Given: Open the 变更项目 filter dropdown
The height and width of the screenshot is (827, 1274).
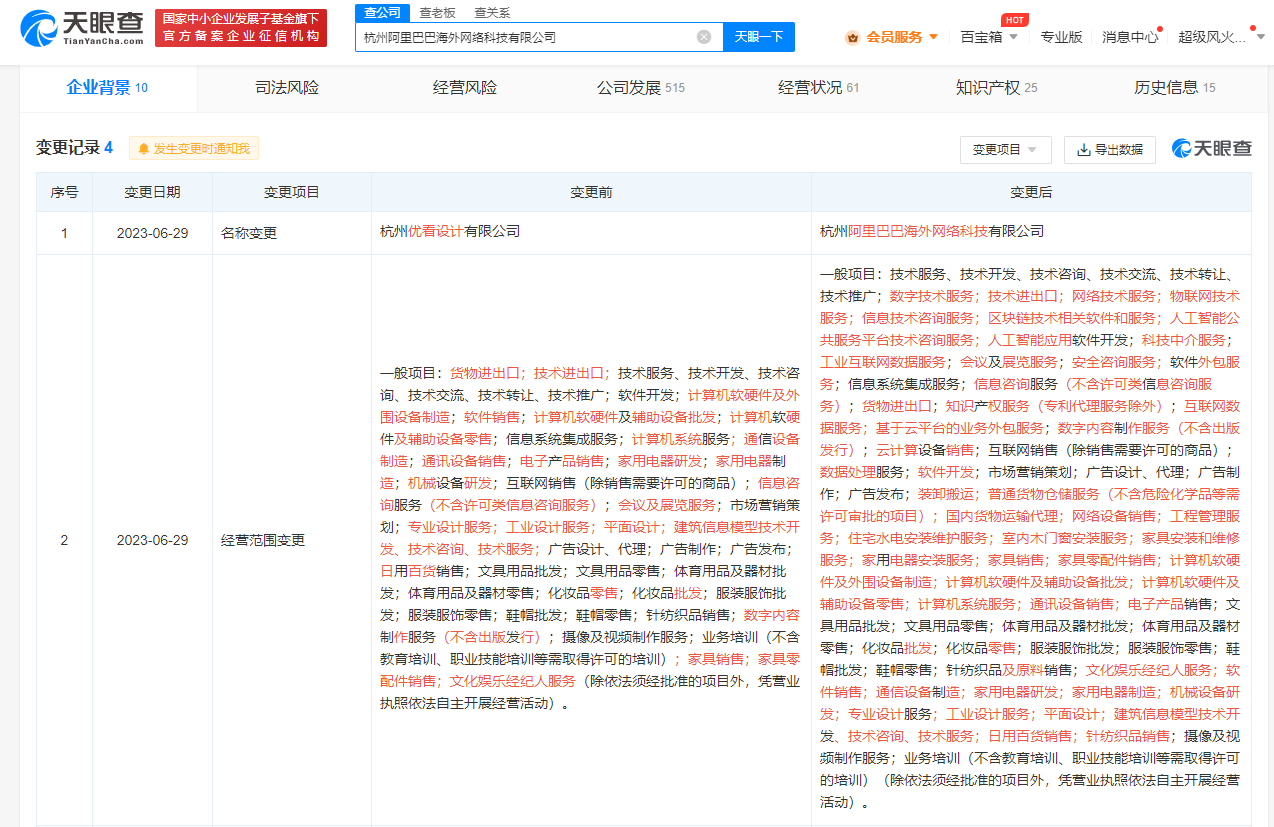Looking at the screenshot, I should (x=1005, y=150).
